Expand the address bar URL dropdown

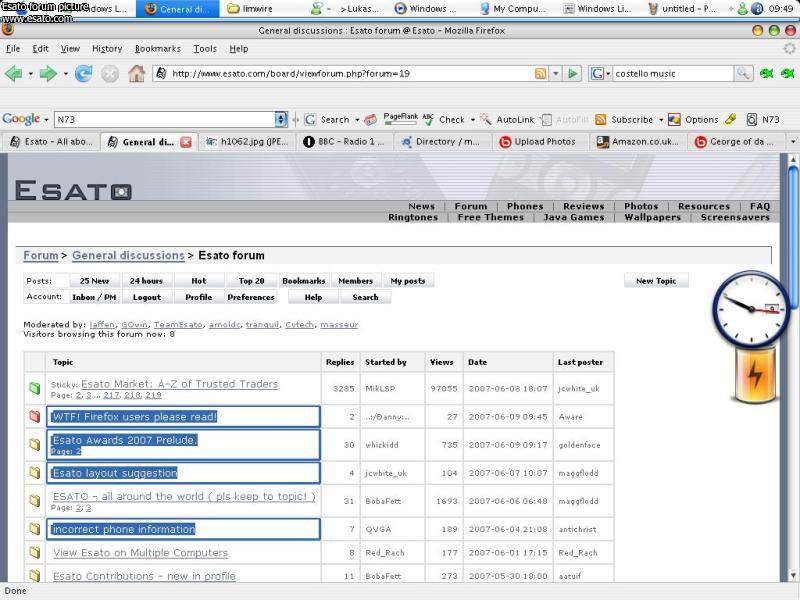click(556, 73)
